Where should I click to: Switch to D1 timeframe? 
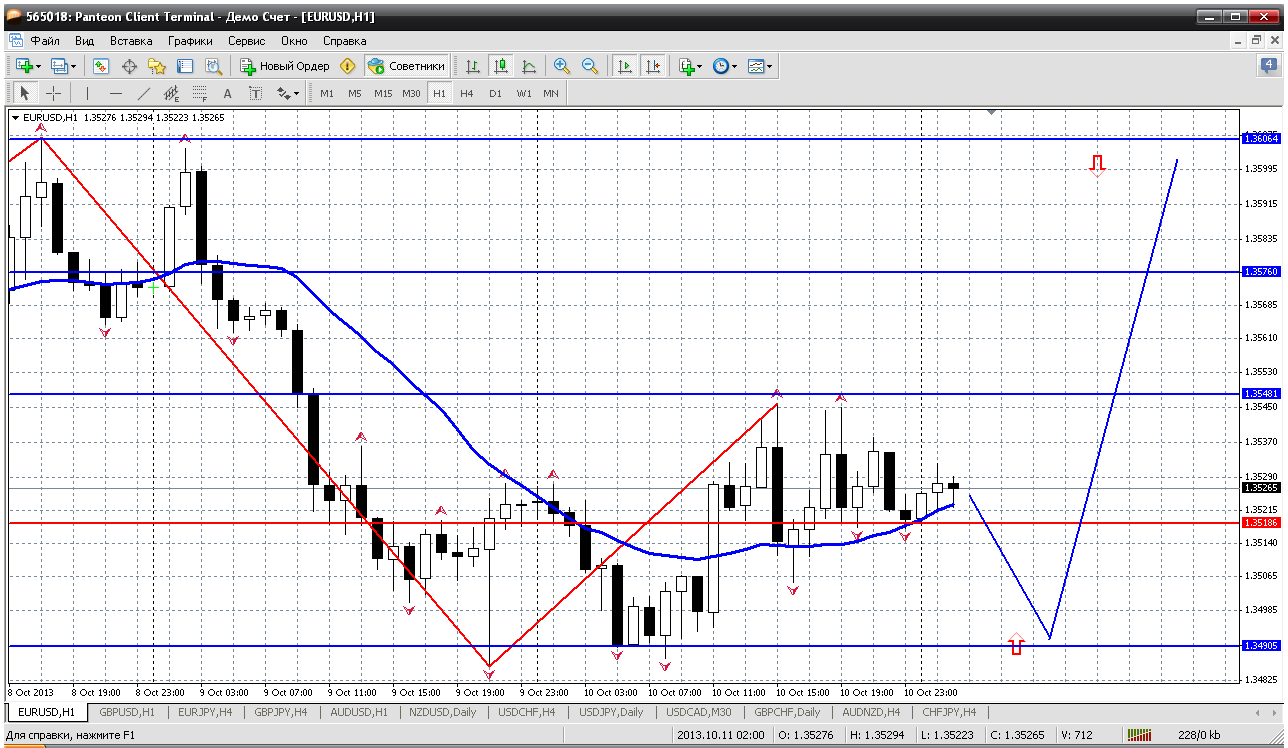(495, 93)
